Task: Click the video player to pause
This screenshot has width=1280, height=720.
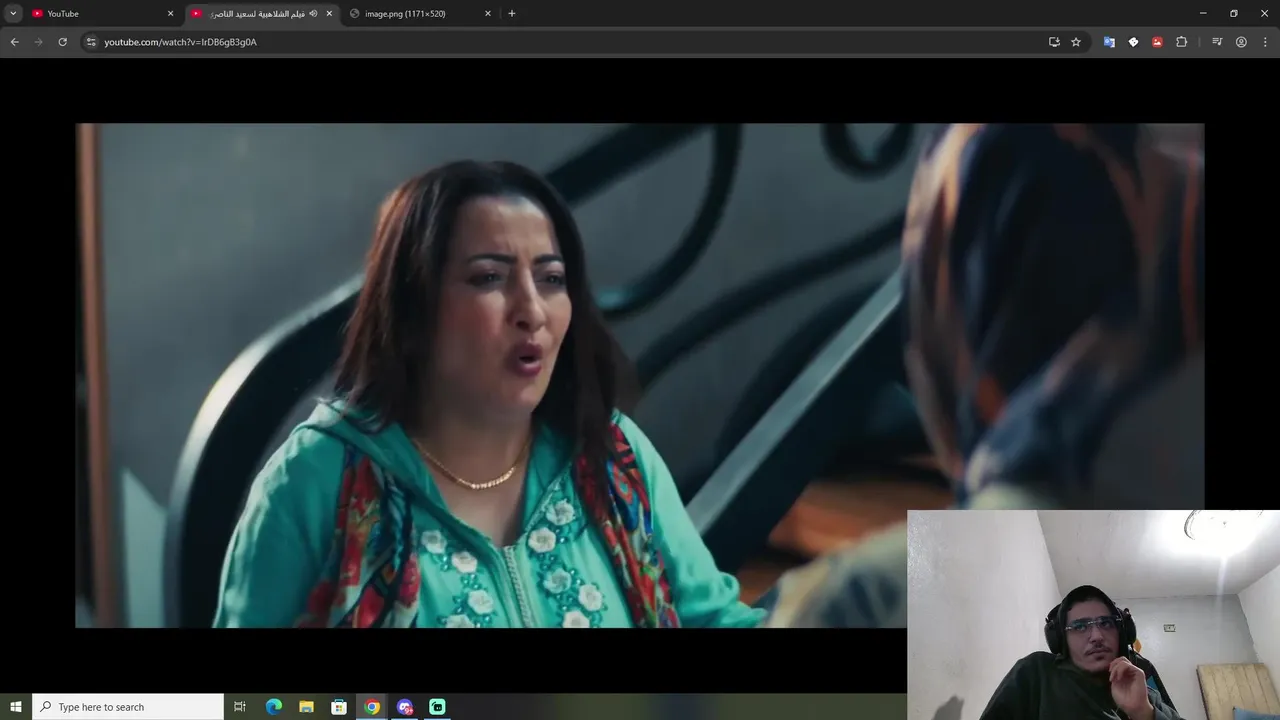Action: (x=640, y=375)
